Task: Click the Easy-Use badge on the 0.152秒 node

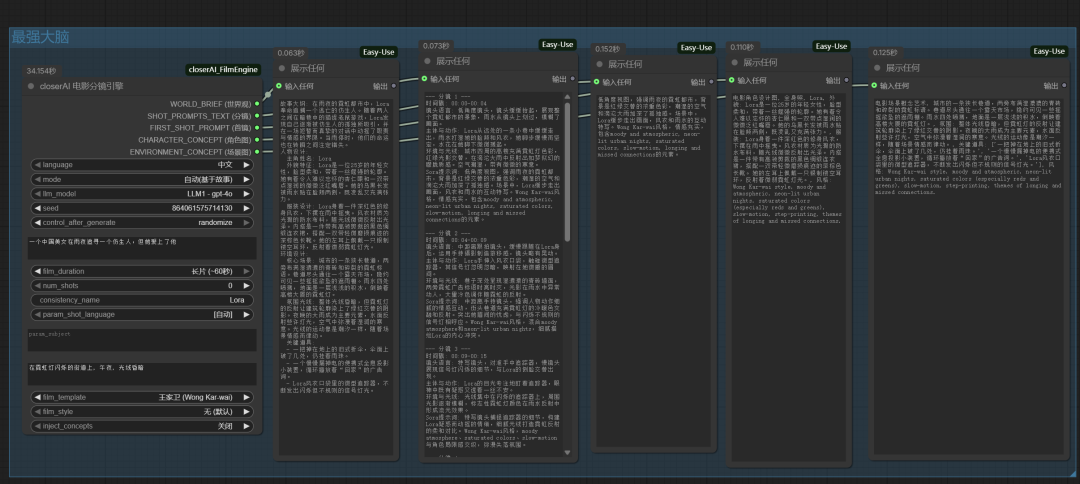Action: [696, 48]
